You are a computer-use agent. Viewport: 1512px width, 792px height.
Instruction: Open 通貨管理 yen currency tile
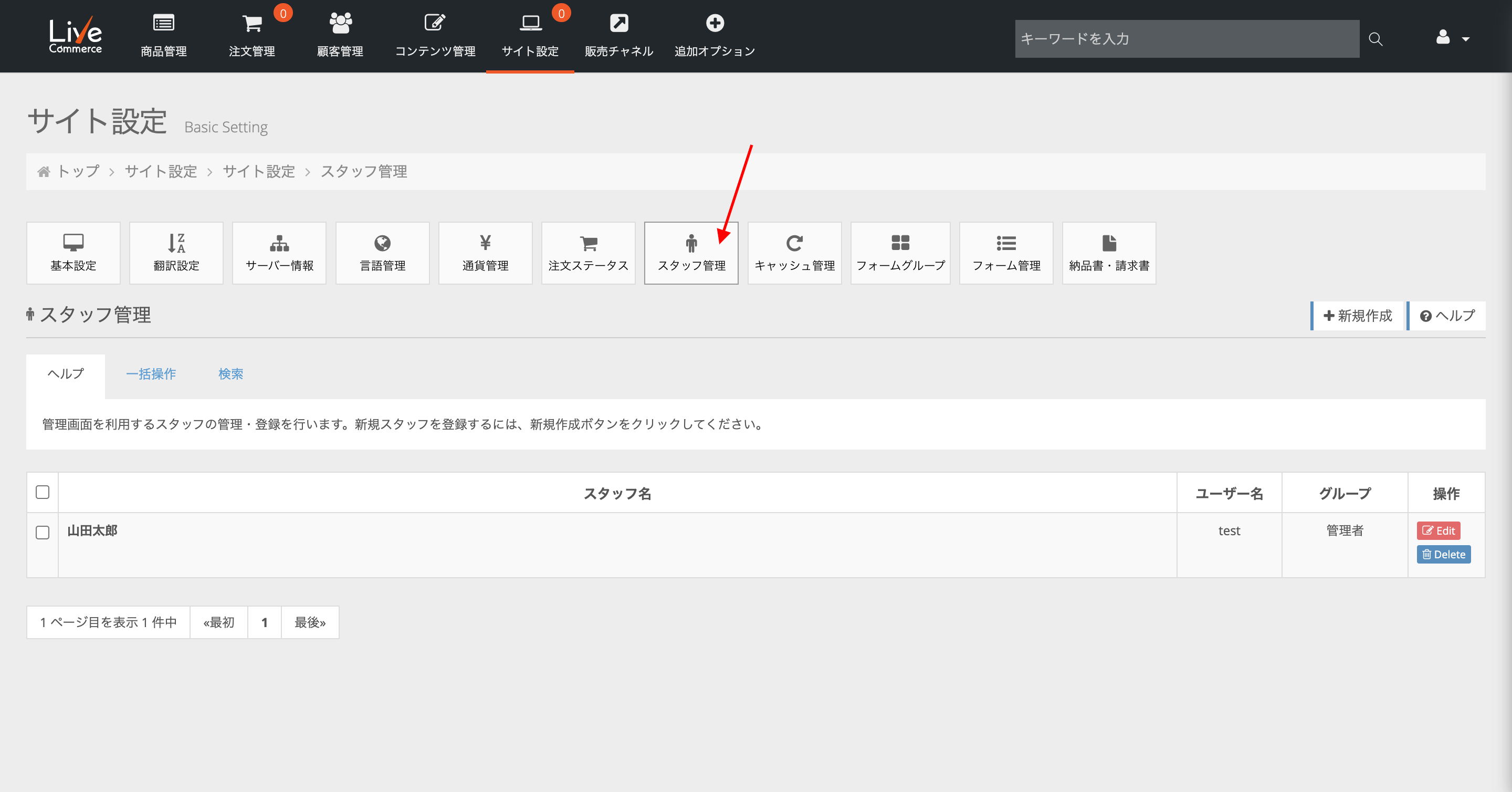coord(485,253)
